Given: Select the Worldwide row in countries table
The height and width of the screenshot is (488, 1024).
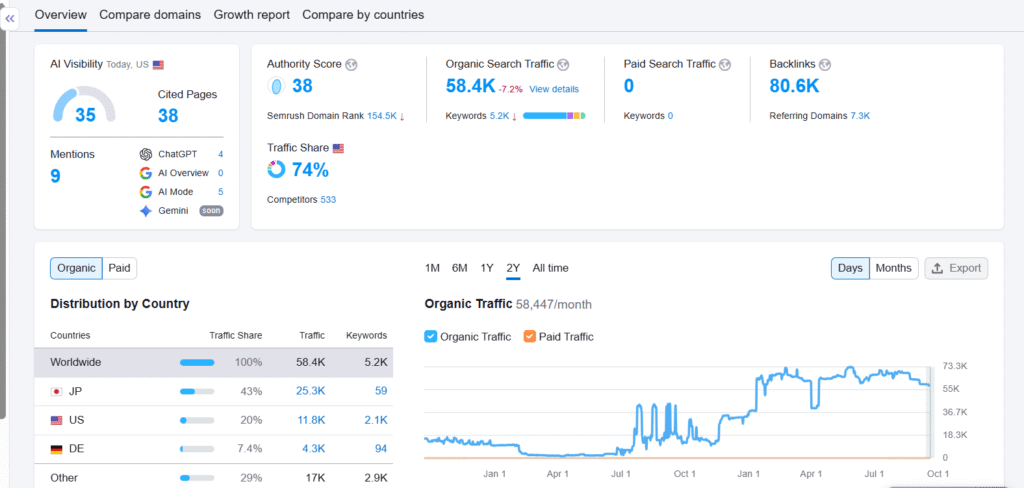Looking at the screenshot, I should point(214,362).
